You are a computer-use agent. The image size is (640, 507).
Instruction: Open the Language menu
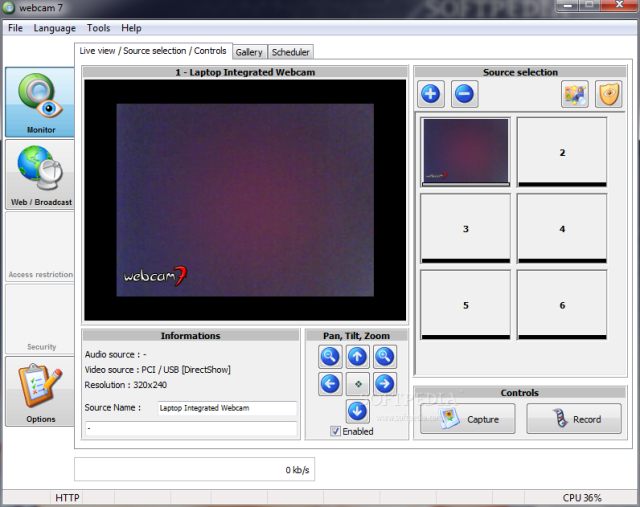(x=55, y=28)
